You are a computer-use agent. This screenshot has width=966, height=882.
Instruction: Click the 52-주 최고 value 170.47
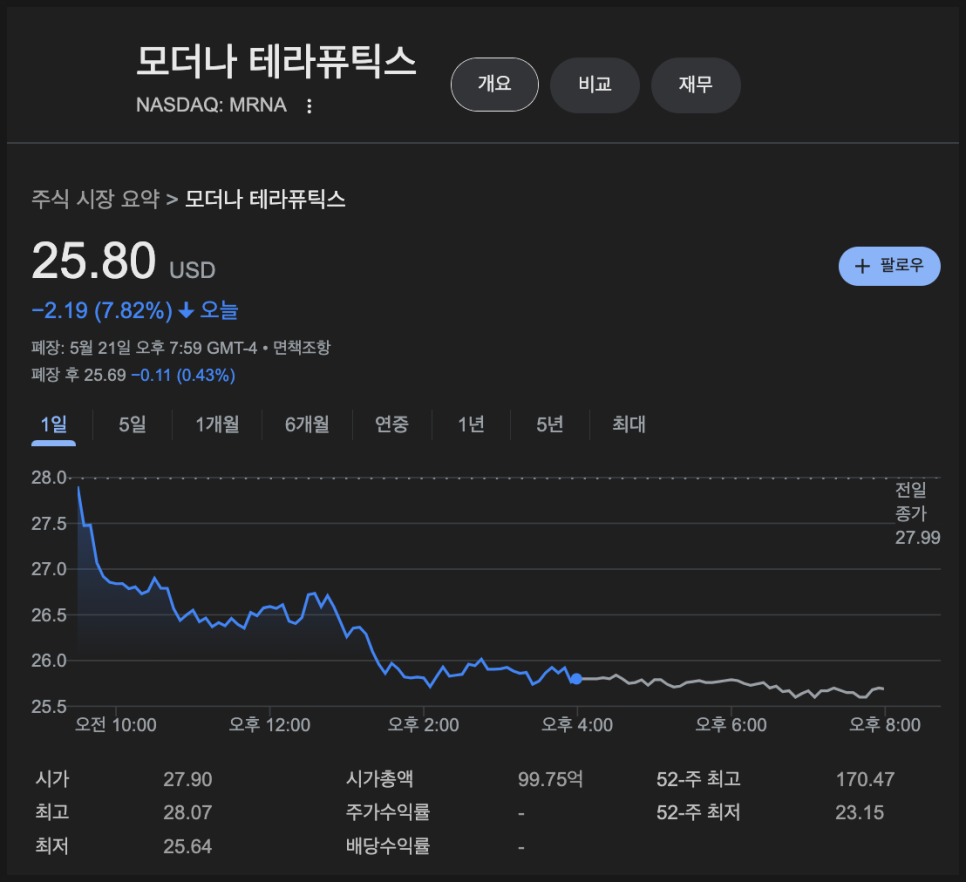click(x=865, y=779)
